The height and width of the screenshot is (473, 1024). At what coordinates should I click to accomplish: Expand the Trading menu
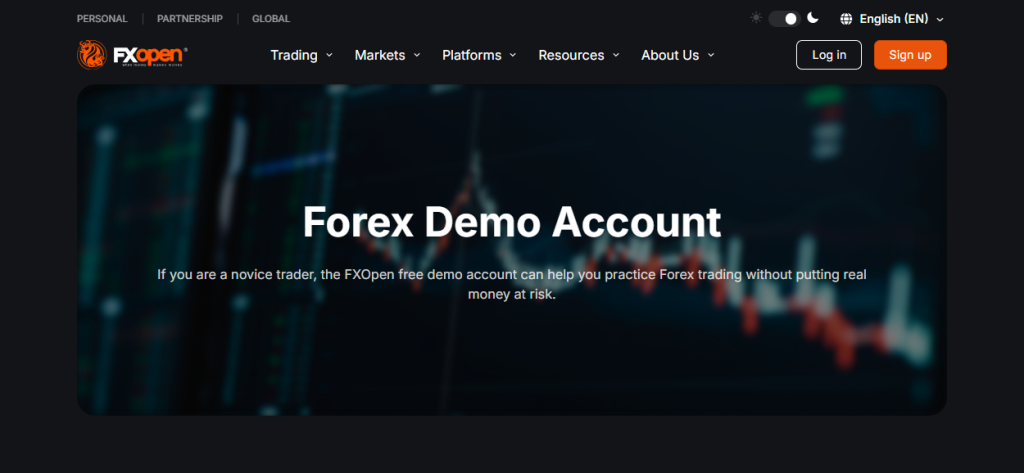(302, 56)
